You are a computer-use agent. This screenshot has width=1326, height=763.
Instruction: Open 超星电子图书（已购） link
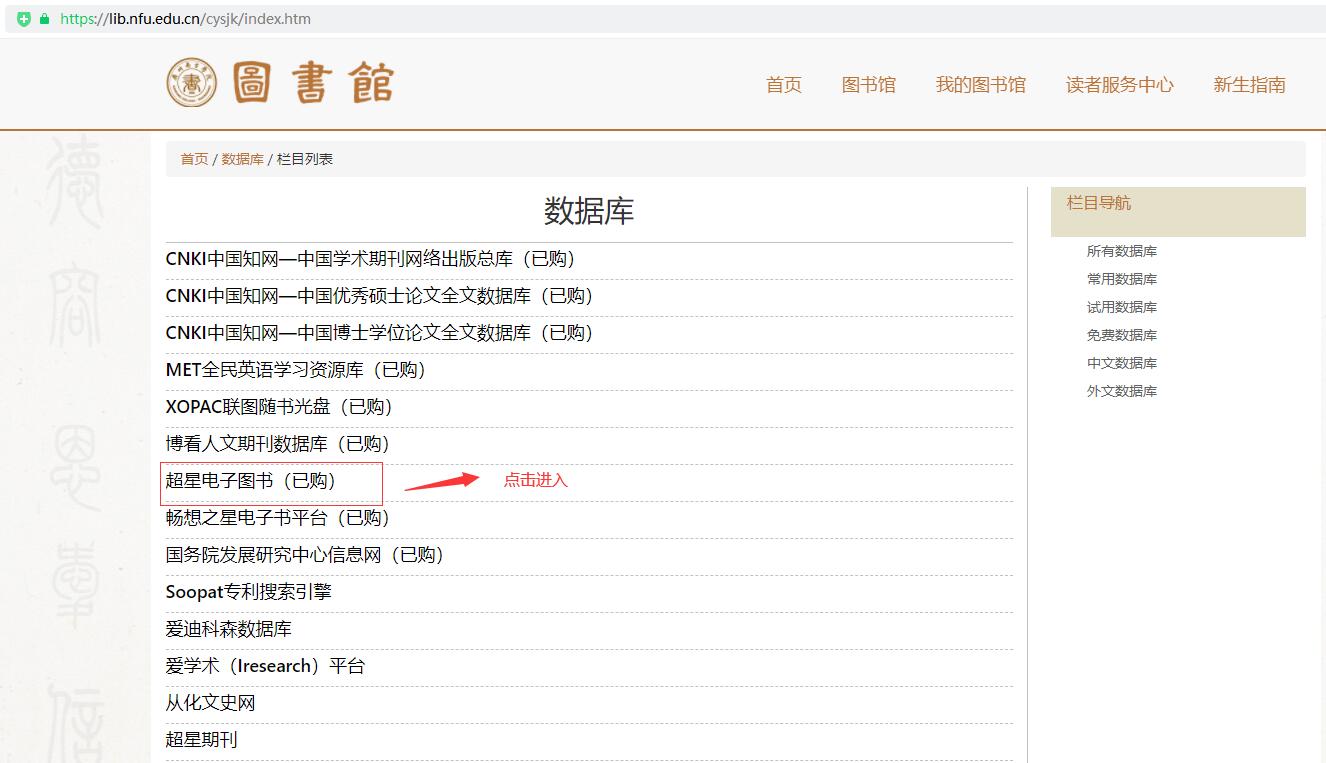[252, 481]
